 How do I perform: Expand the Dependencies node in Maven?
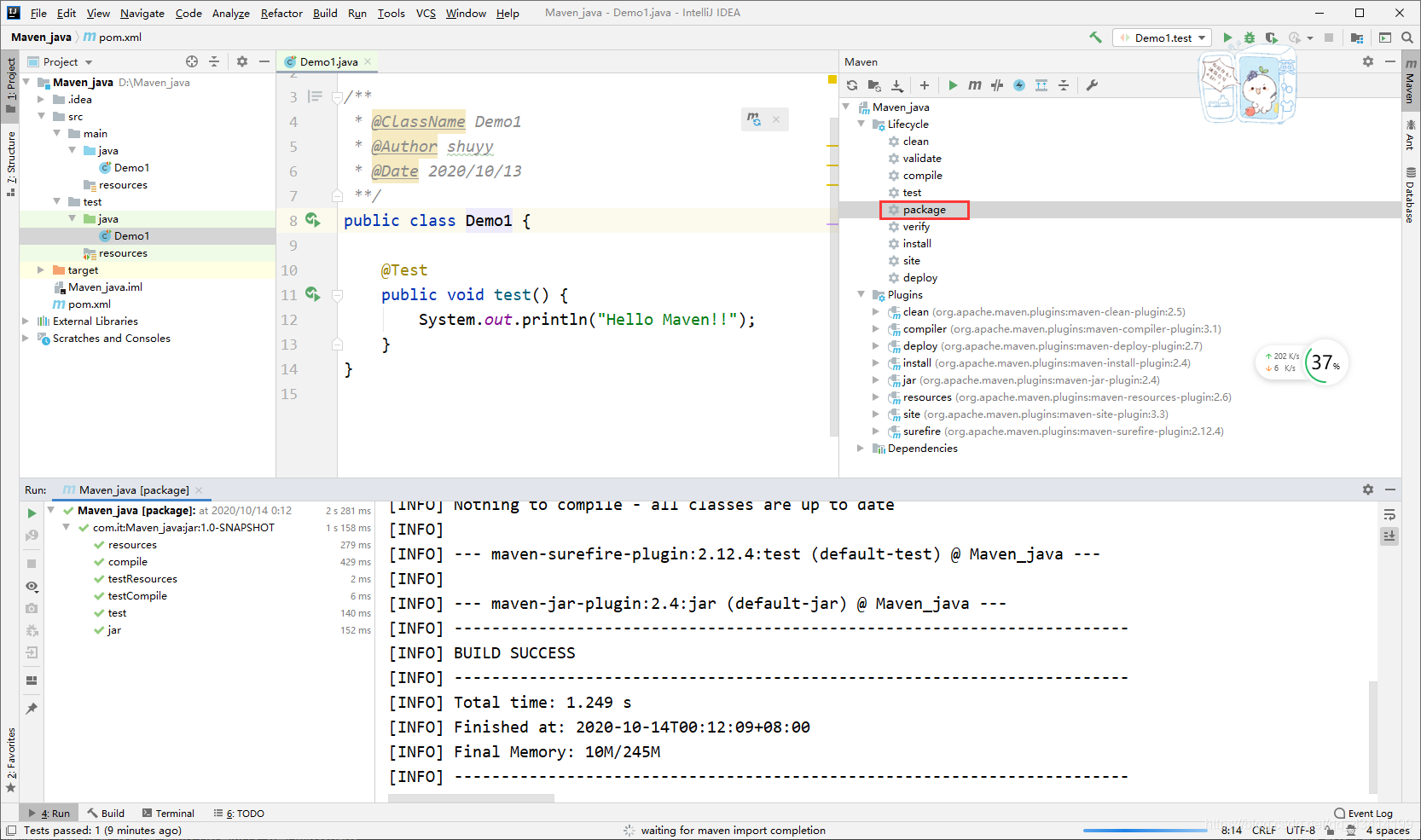coord(861,448)
